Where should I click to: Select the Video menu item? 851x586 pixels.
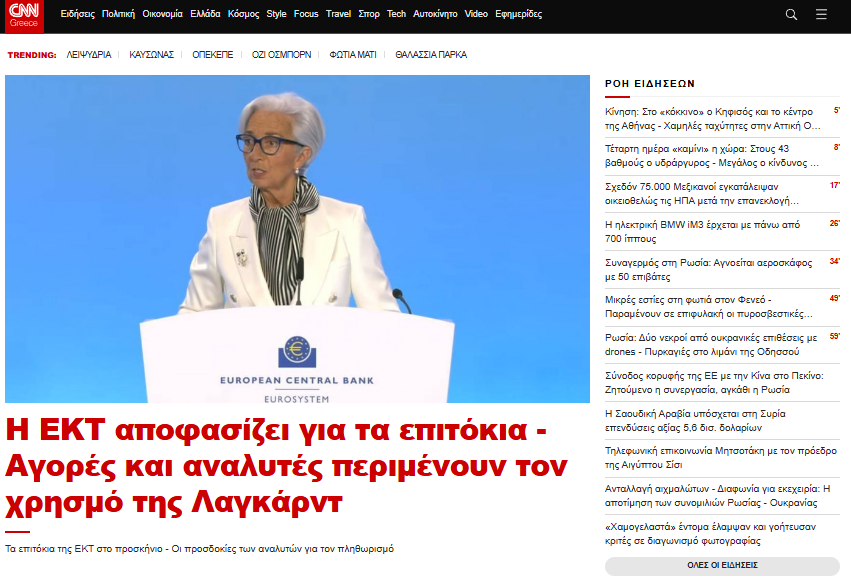click(476, 14)
